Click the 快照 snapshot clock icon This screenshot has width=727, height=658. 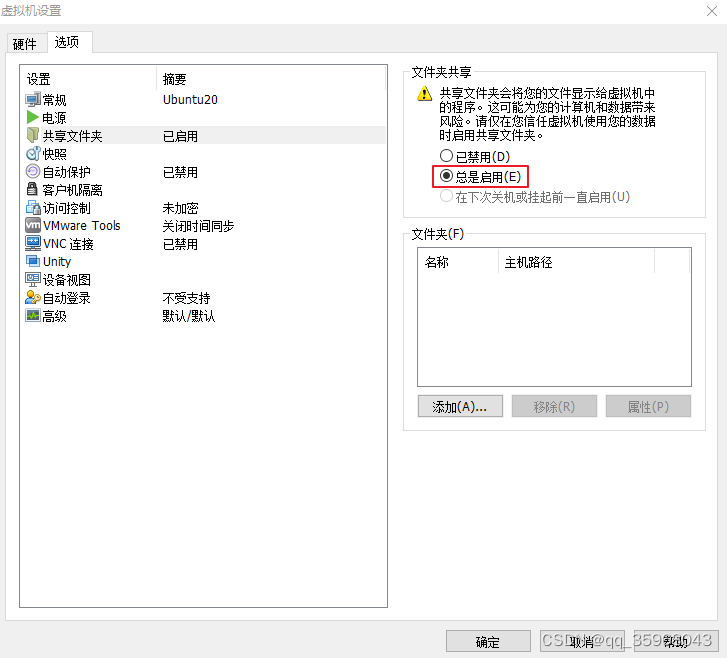[x=33, y=153]
